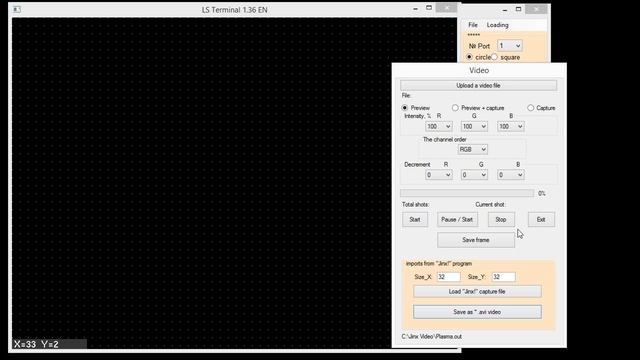
Task: Click the Start button
Action: pos(415,220)
